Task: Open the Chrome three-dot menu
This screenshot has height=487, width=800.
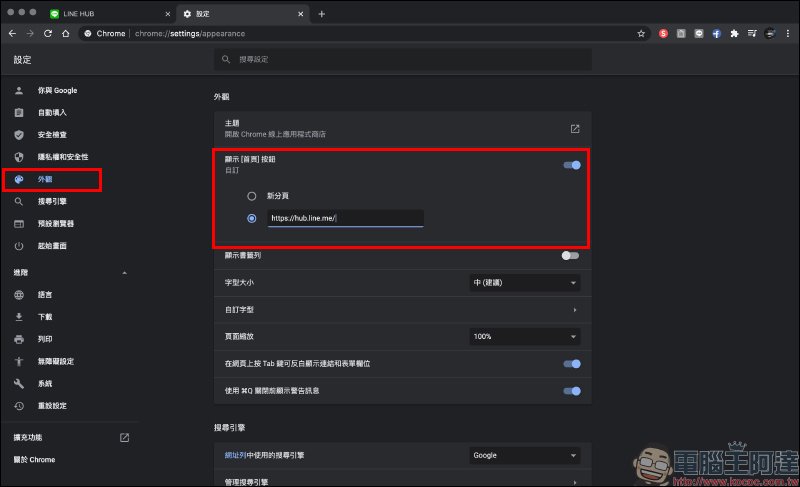Action: pos(788,34)
